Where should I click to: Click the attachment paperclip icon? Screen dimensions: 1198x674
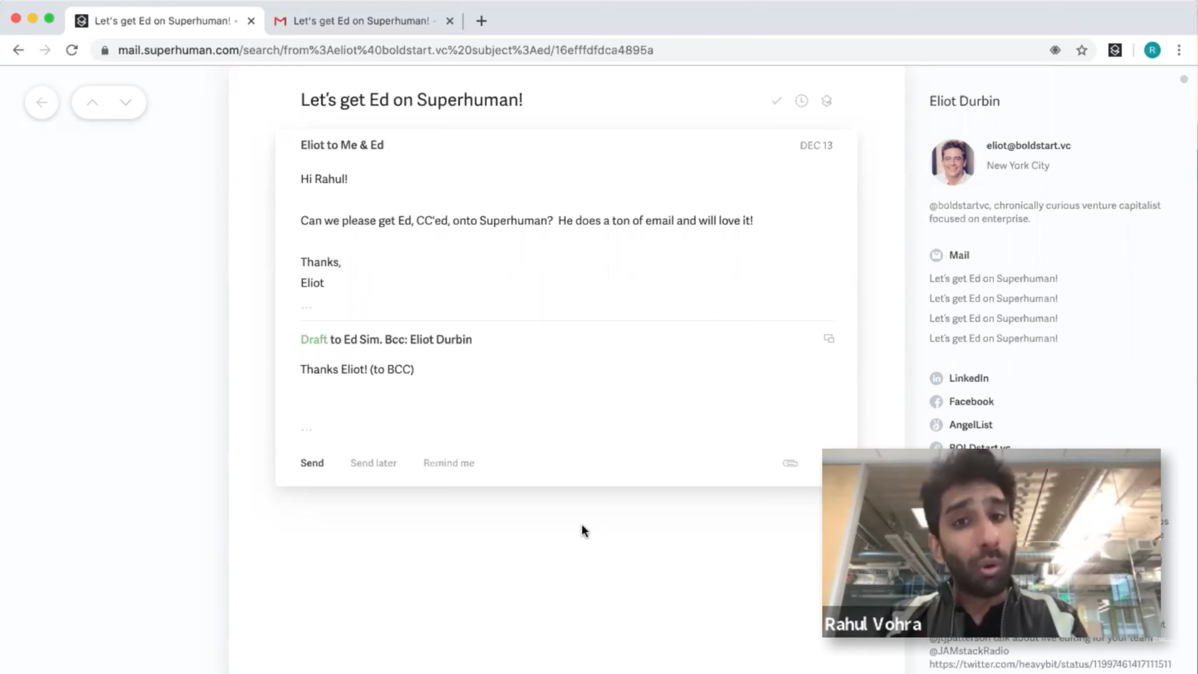click(790, 463)
